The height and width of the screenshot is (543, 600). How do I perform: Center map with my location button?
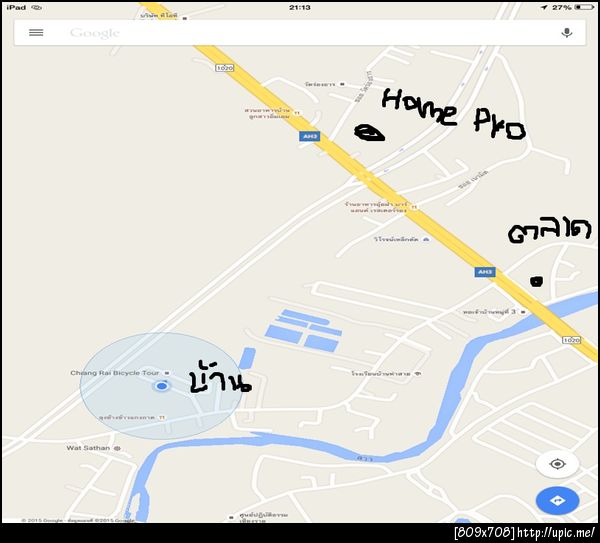[558, 464]
